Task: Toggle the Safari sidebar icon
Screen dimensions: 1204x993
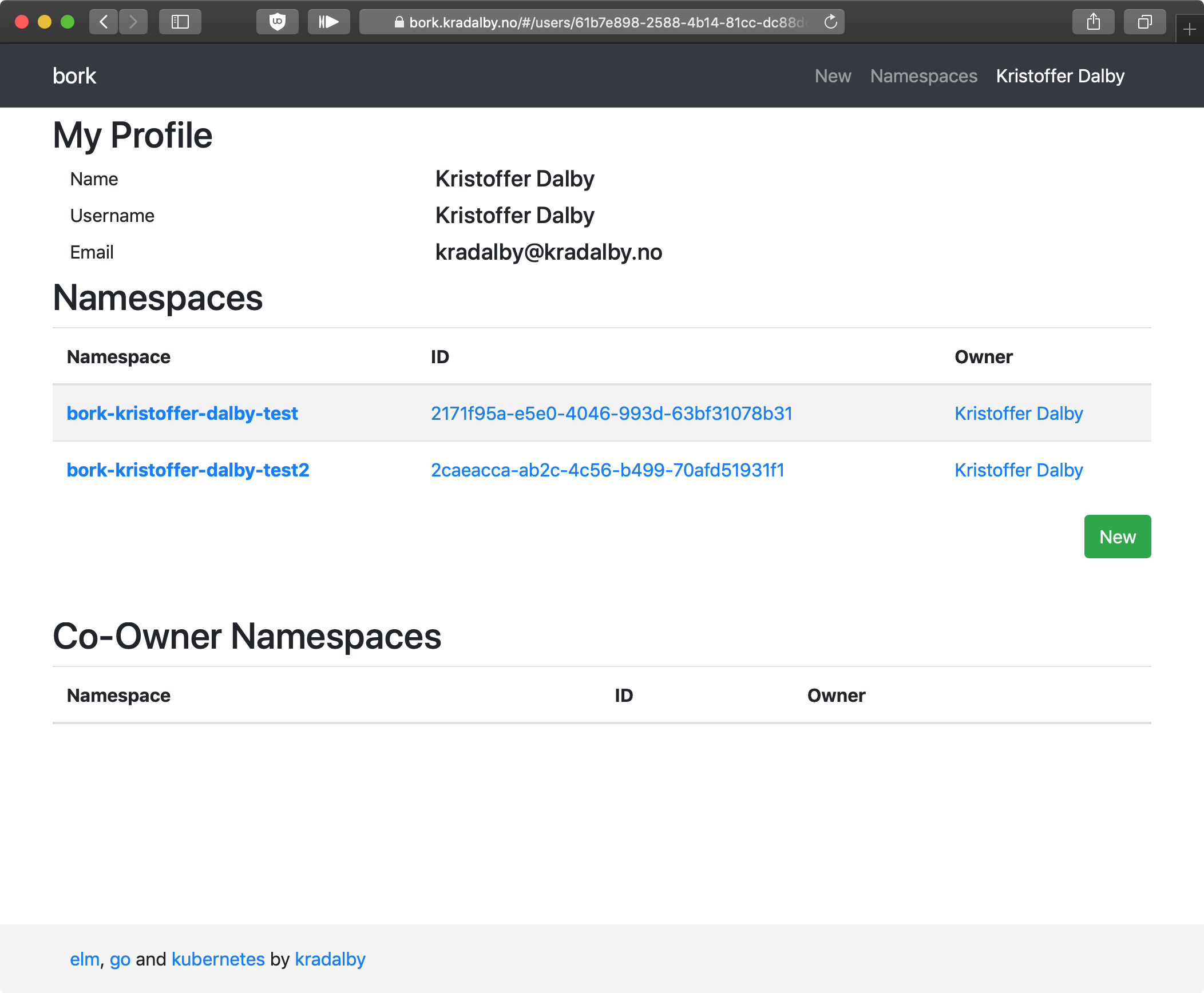Action: pos(180,22)
